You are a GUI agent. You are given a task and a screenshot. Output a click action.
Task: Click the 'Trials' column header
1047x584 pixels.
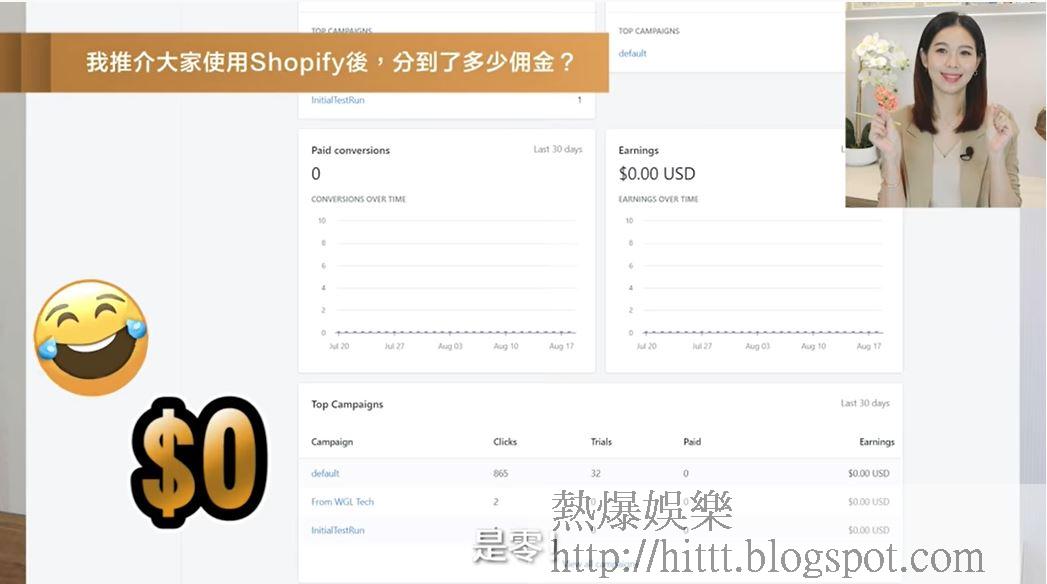tap(601, 442)
